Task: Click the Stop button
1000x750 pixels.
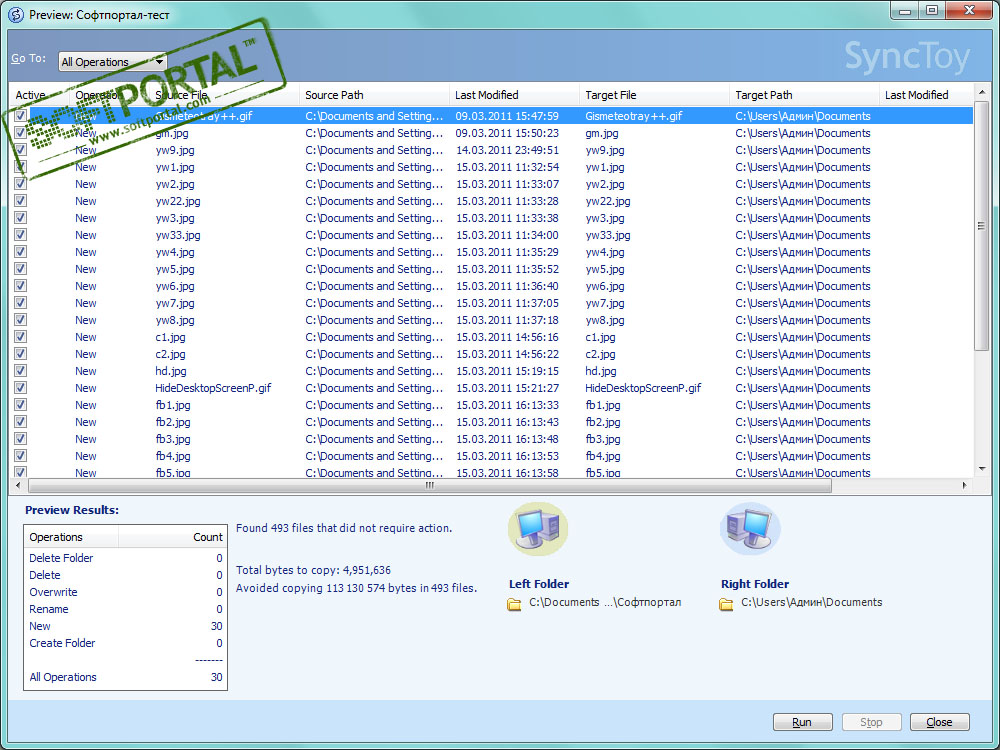Action: [x=871, y=722]
